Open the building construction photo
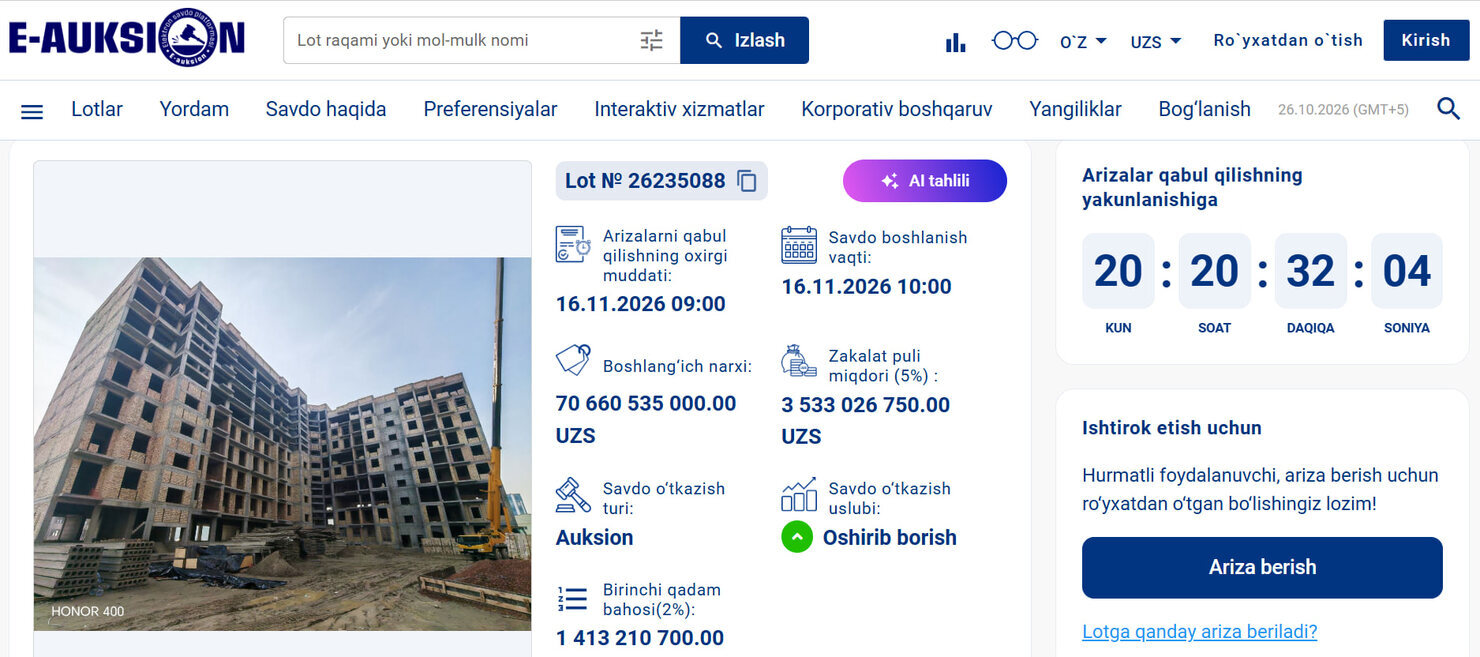 [283, 444]
